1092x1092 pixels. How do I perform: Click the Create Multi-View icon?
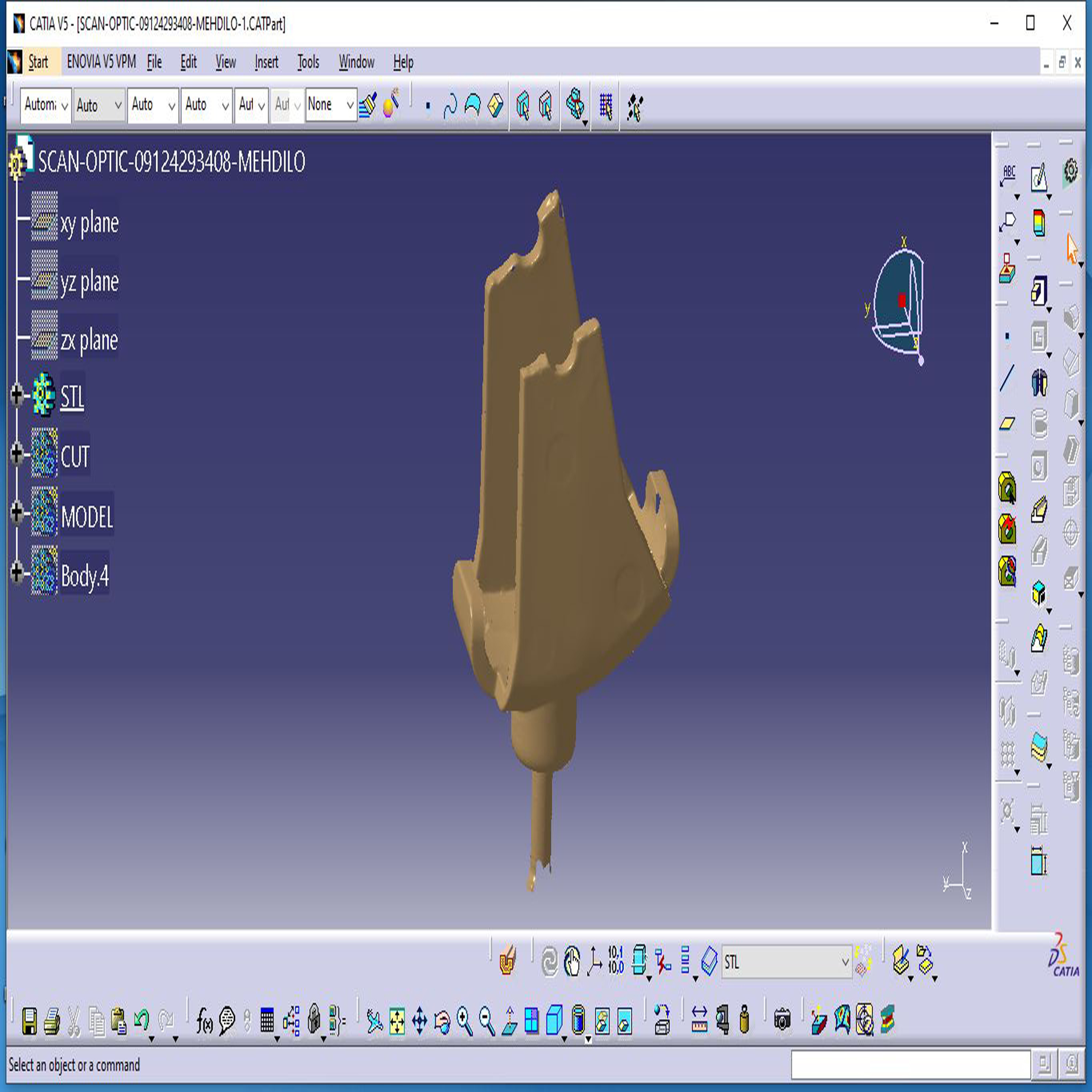coord(532,1021)
